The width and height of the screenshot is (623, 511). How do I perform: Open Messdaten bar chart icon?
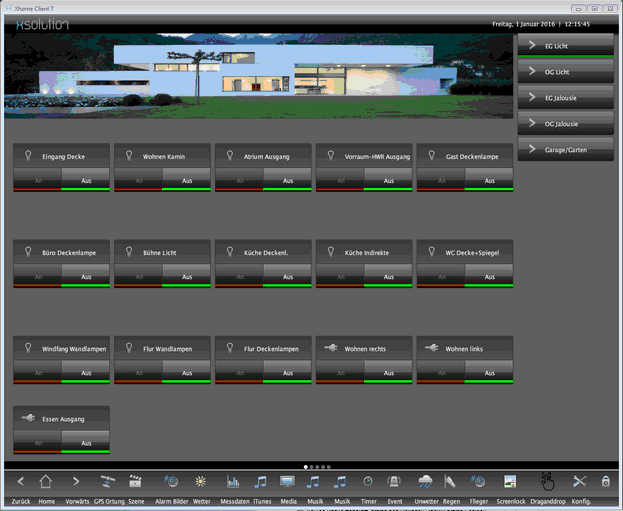tap(233, 482)
